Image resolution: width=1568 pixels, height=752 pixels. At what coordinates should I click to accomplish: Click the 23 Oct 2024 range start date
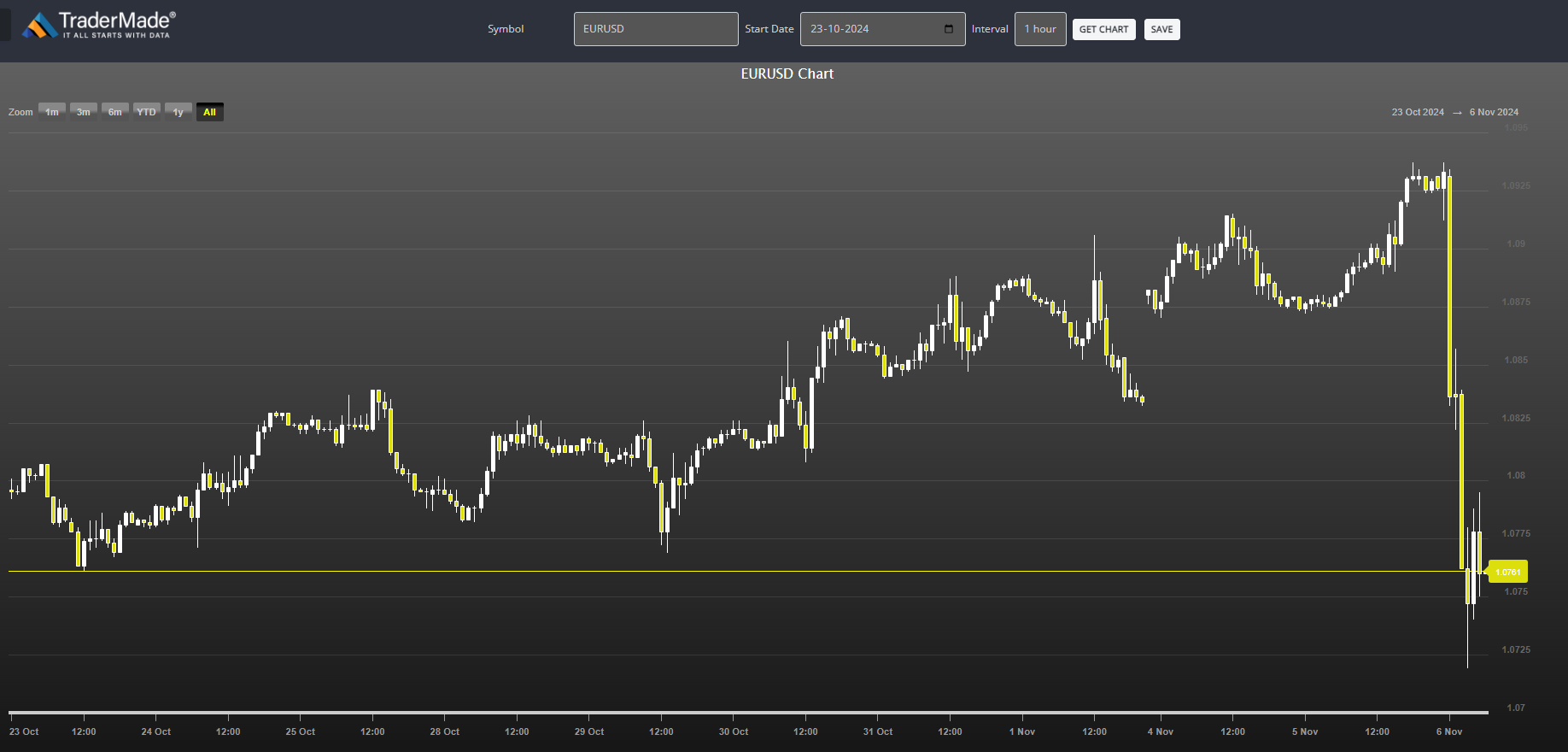point(1418,112)
